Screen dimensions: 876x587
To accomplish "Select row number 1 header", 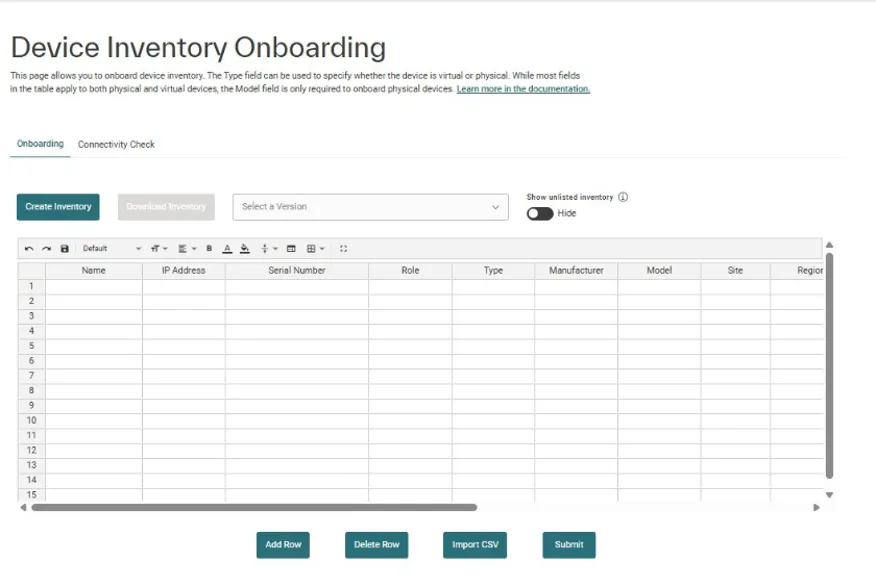I will pos(31,286).
